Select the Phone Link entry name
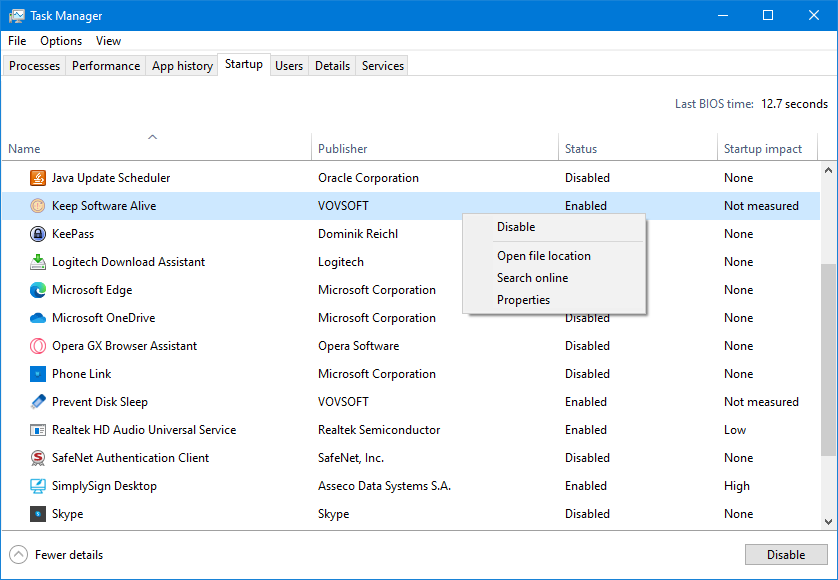 (81, 374)
